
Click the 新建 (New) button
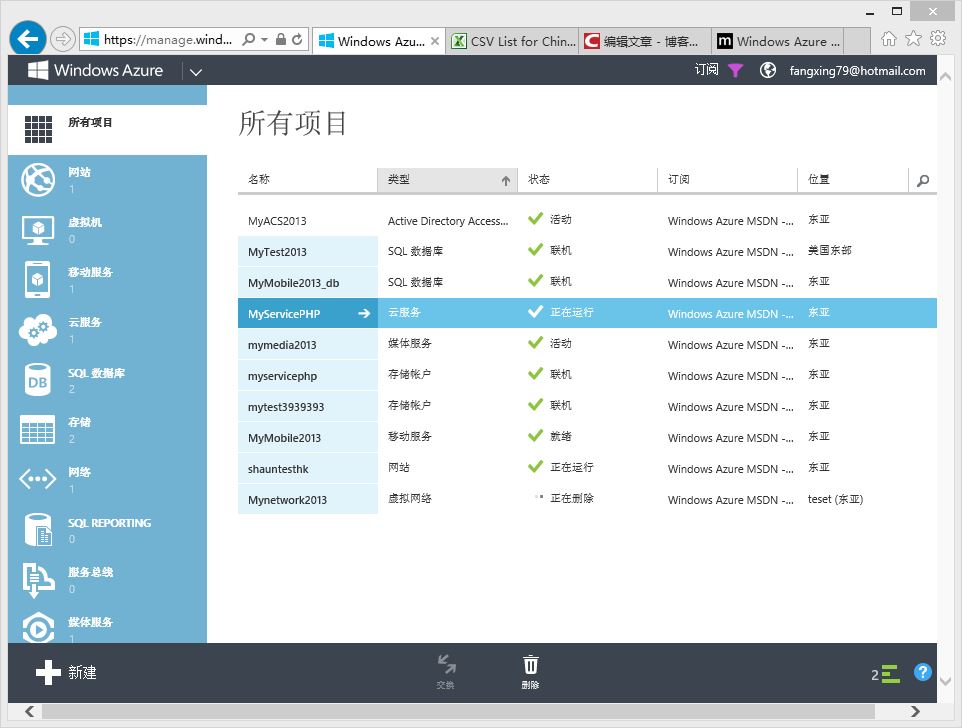pyautogui.click(x=66, y=672)
